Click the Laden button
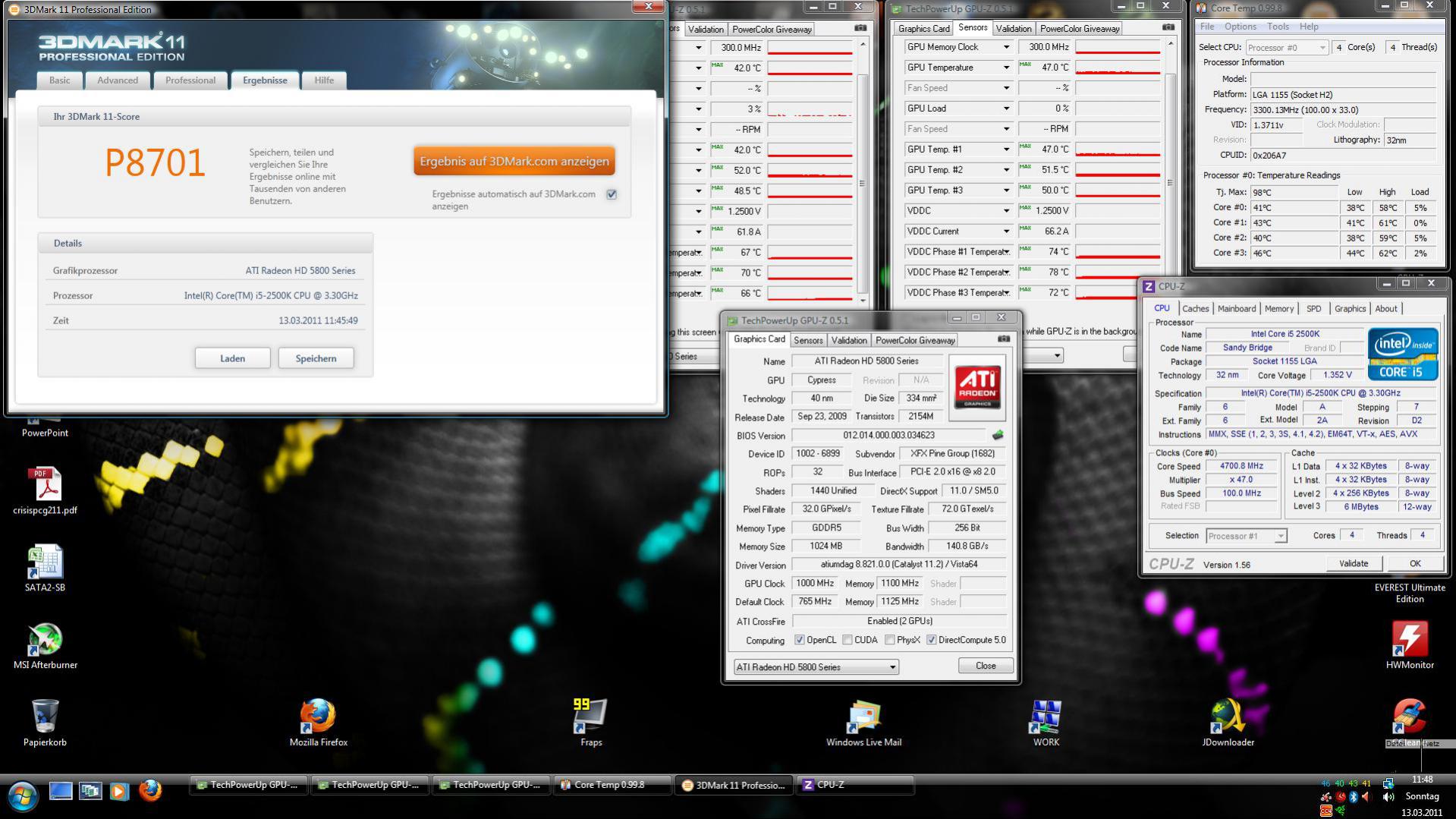Screen dimensions: 1456x819 coord(232,358)
